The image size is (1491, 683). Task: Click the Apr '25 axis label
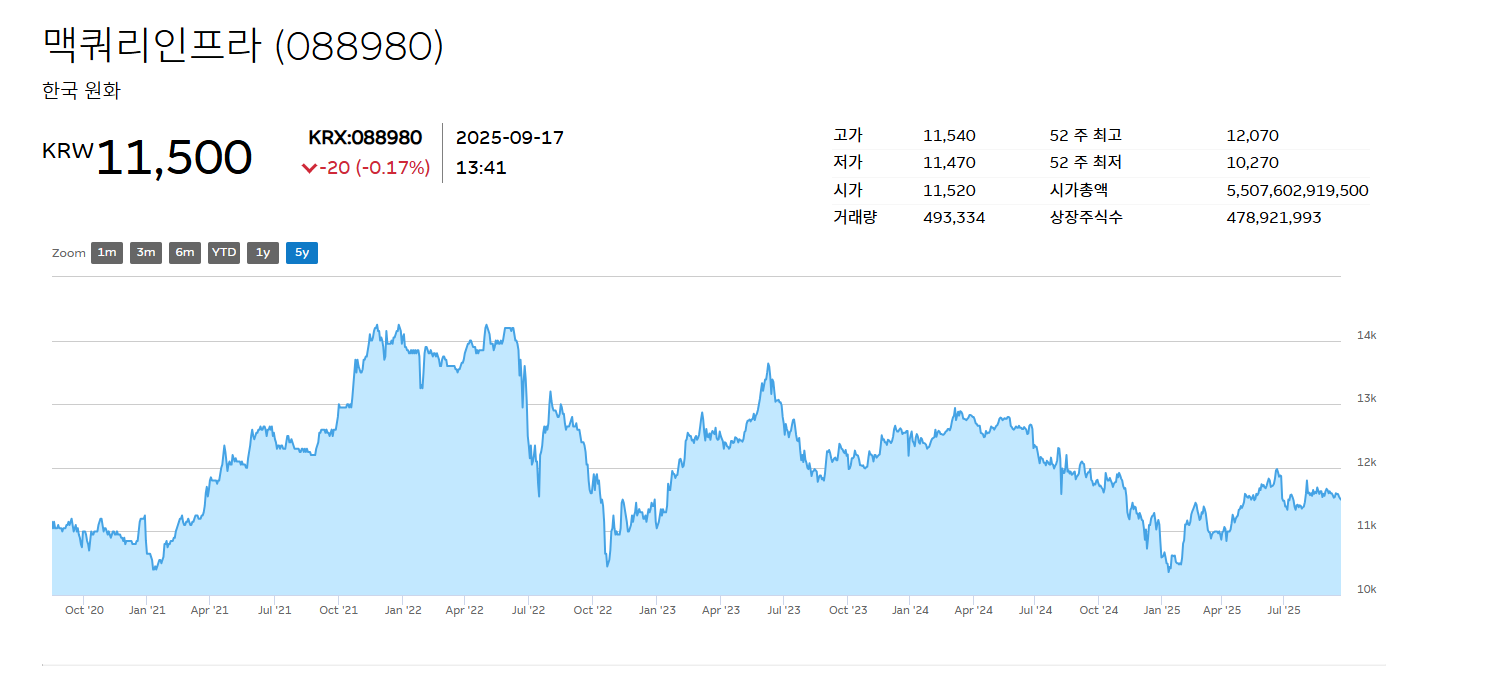(1222, 609)
